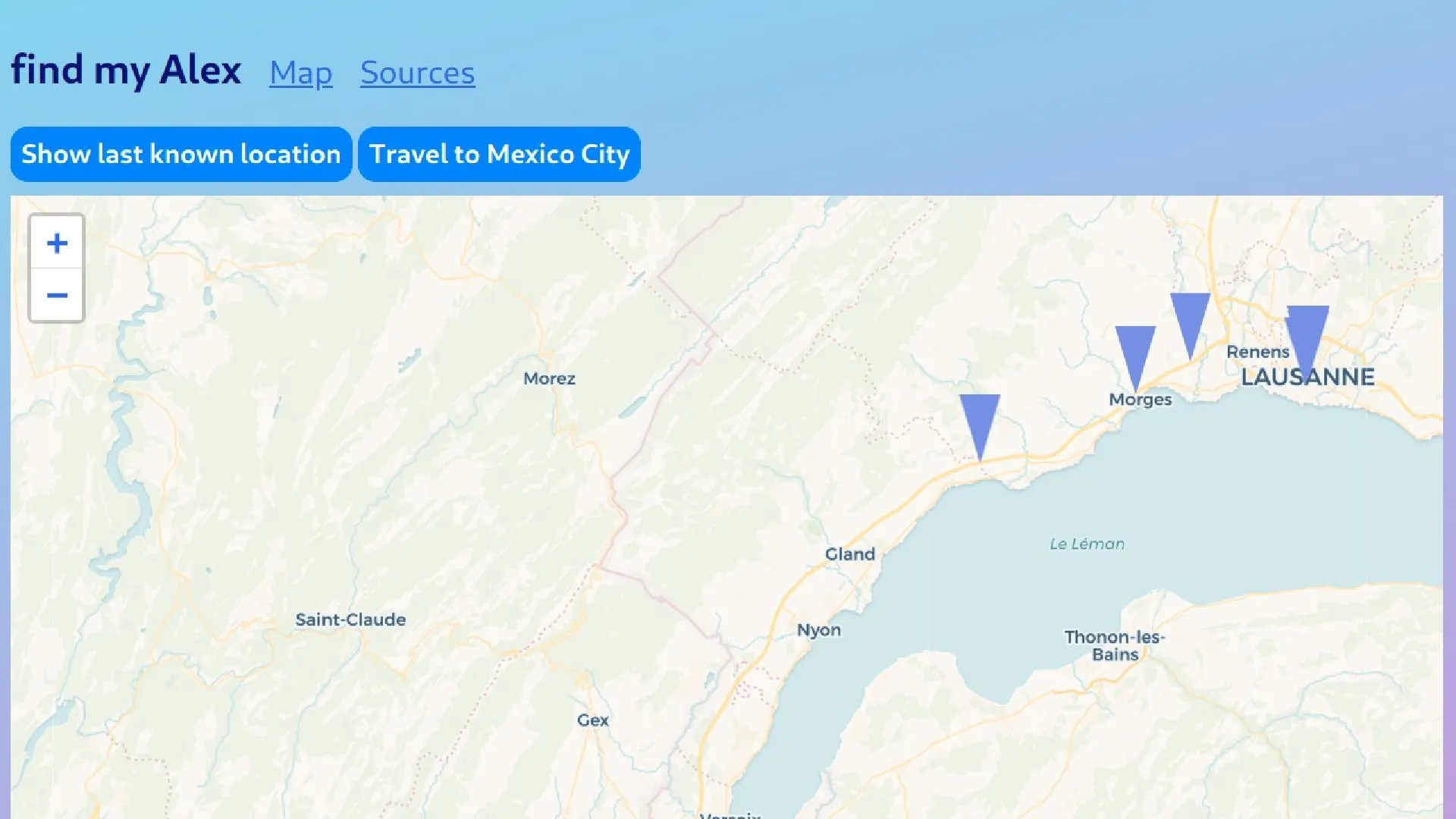Open the Sources navigation link
This screenshot has width=1456, height=819.
coord(418,73)
